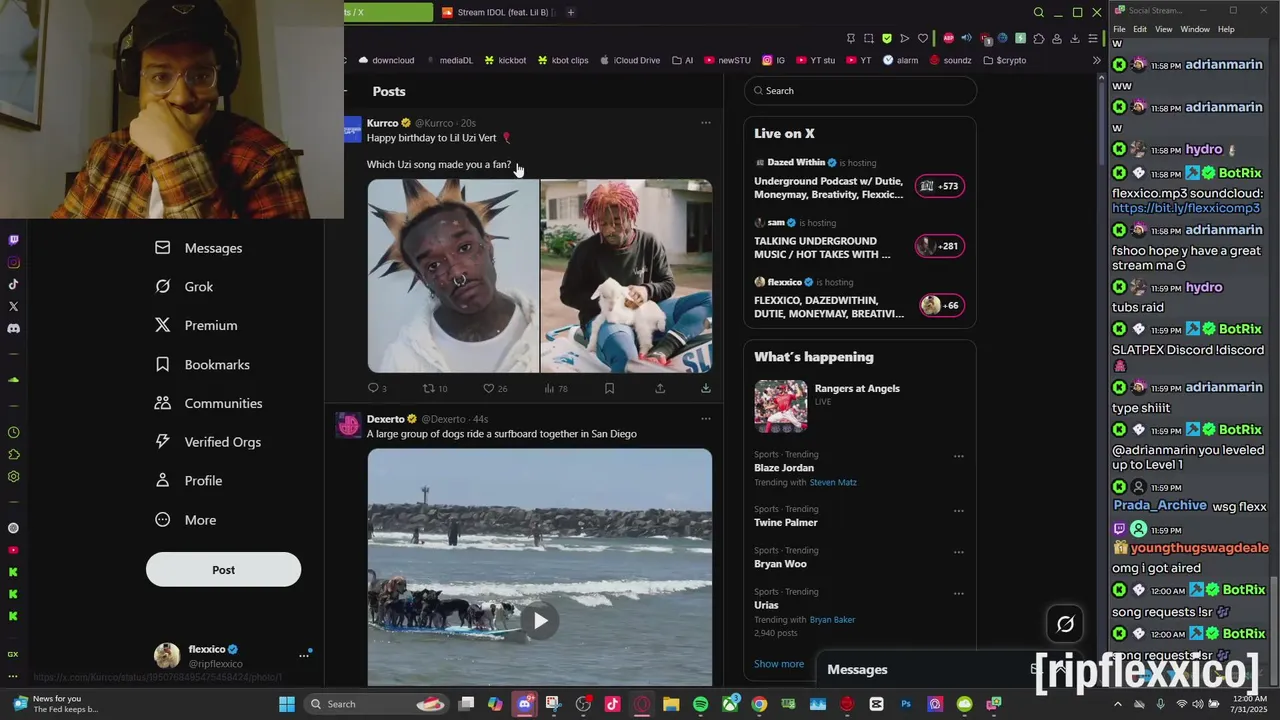This screenshot has height=720, width=1280.
Task: Like Kurrco's Happy birthday Uzi post
Action: pos(495,388)
